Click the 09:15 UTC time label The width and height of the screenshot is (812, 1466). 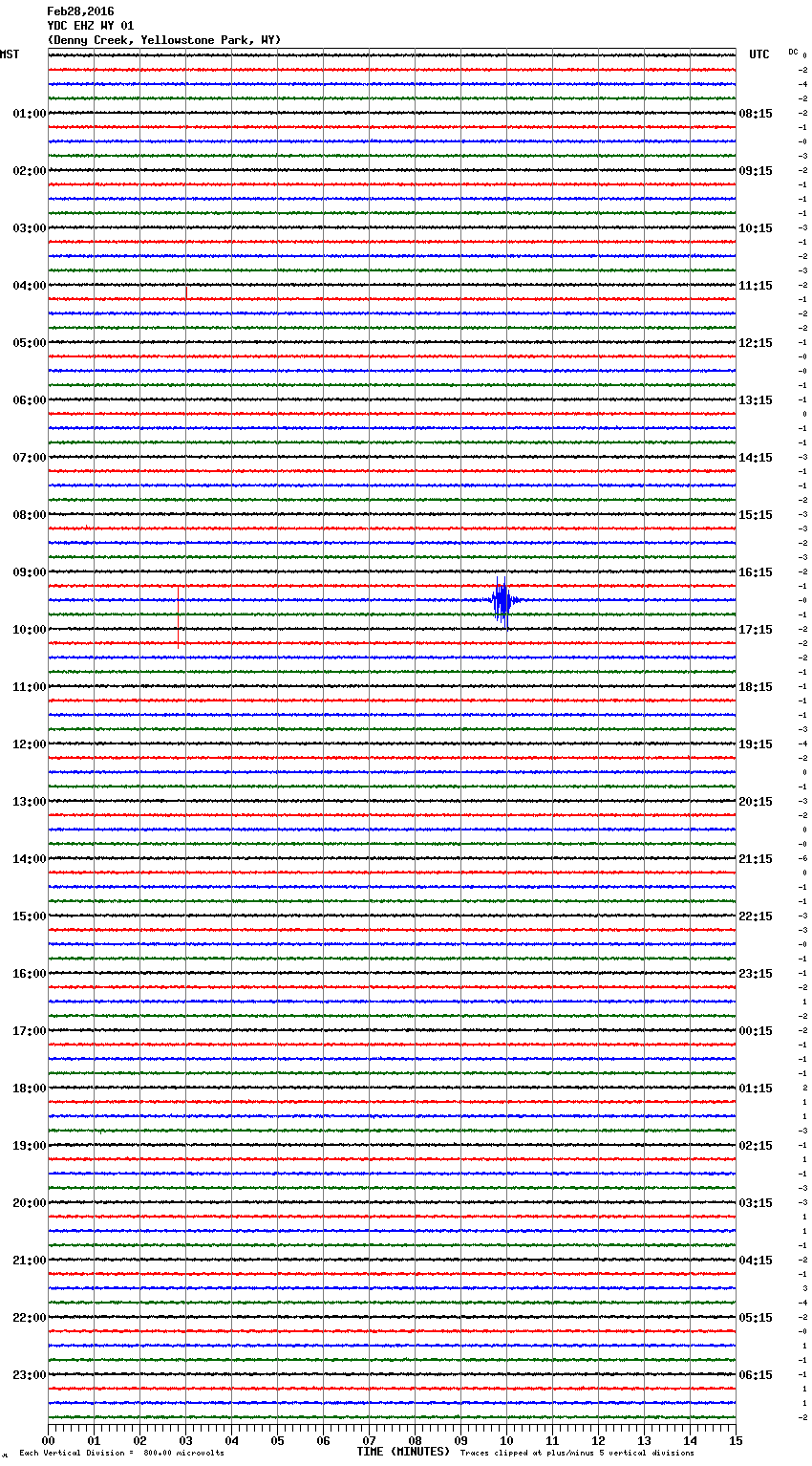[x=756, y=171]
